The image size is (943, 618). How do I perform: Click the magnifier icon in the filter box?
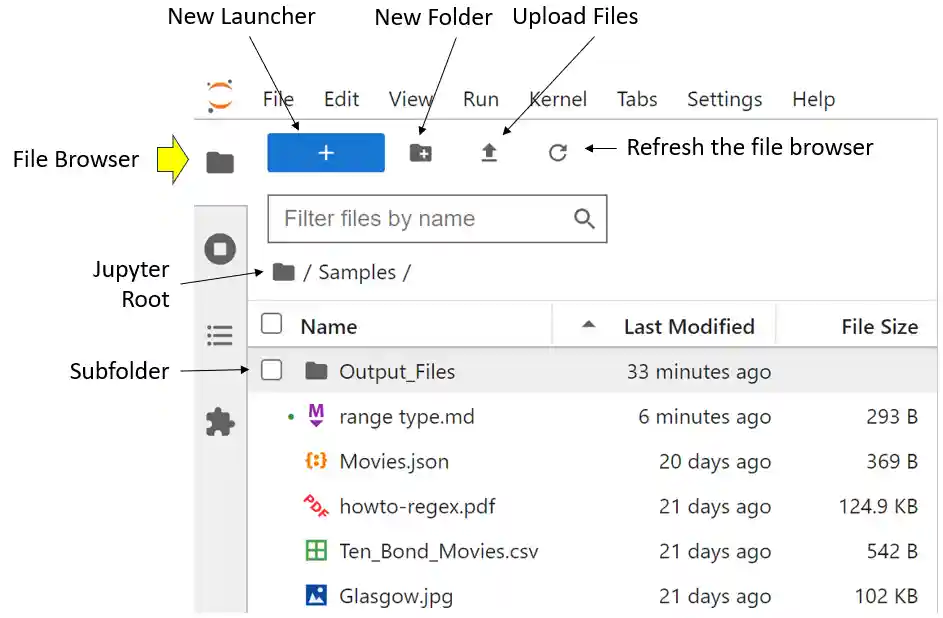585,218
